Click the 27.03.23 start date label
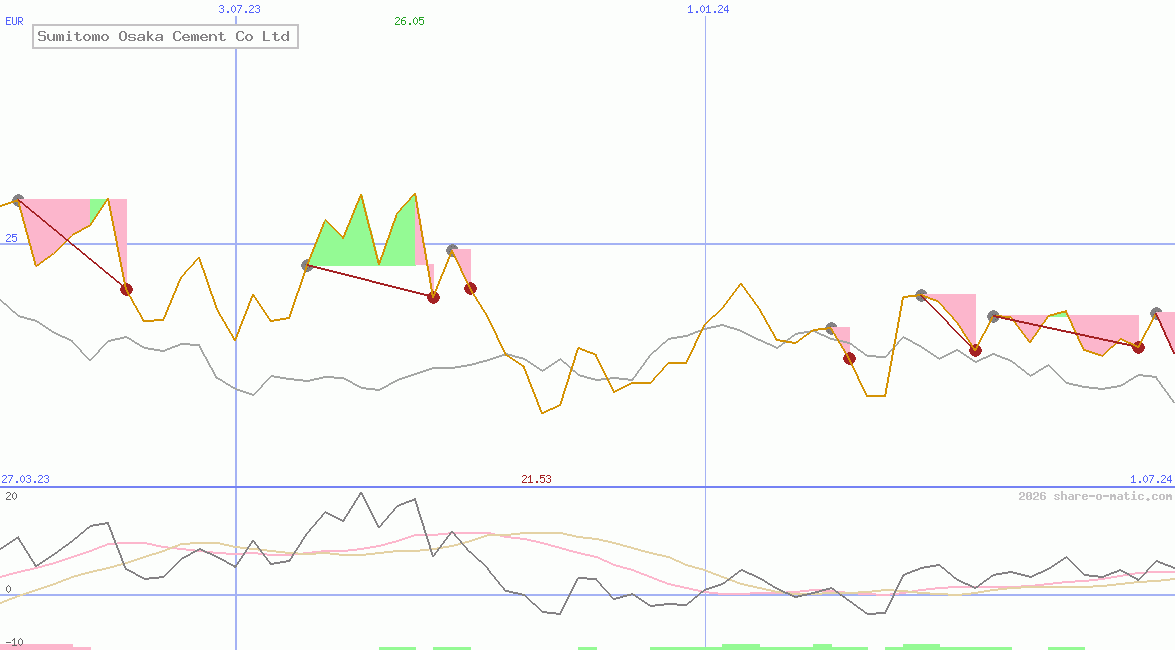 tap(25, 479)
